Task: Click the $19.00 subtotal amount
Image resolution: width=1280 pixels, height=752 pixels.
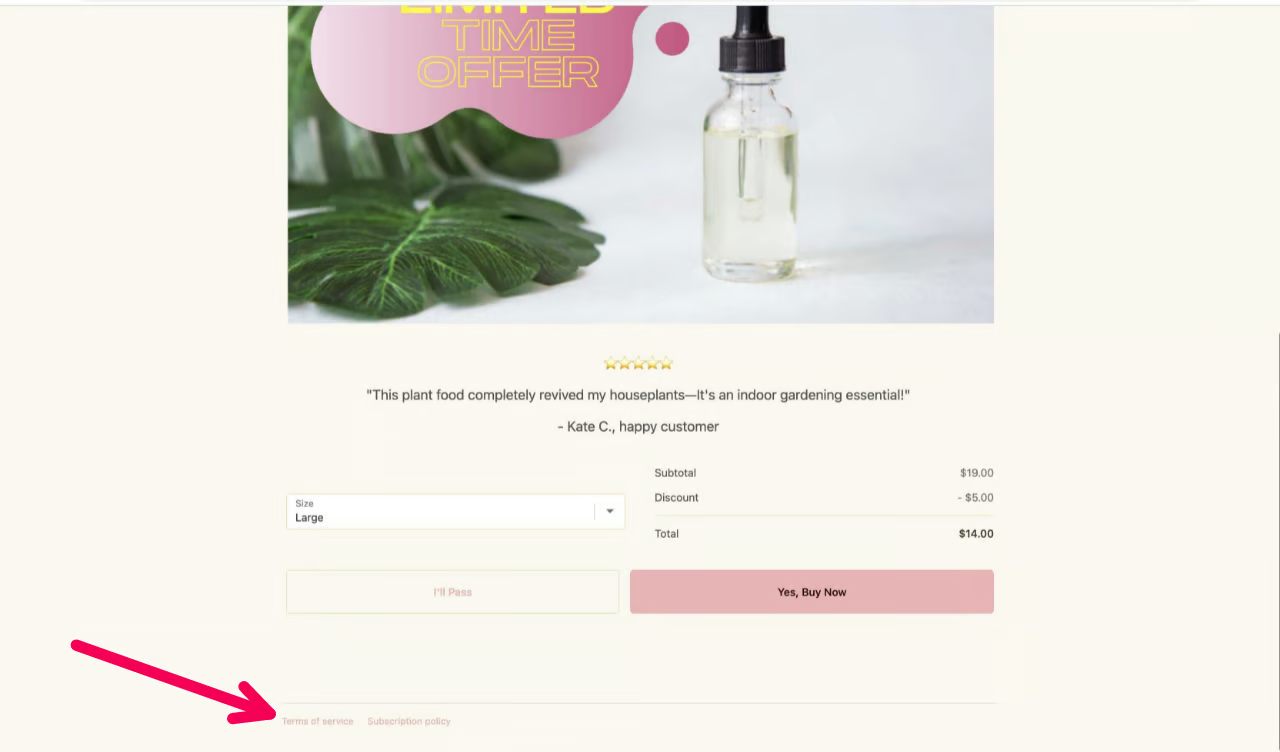Action: (976, 473)
